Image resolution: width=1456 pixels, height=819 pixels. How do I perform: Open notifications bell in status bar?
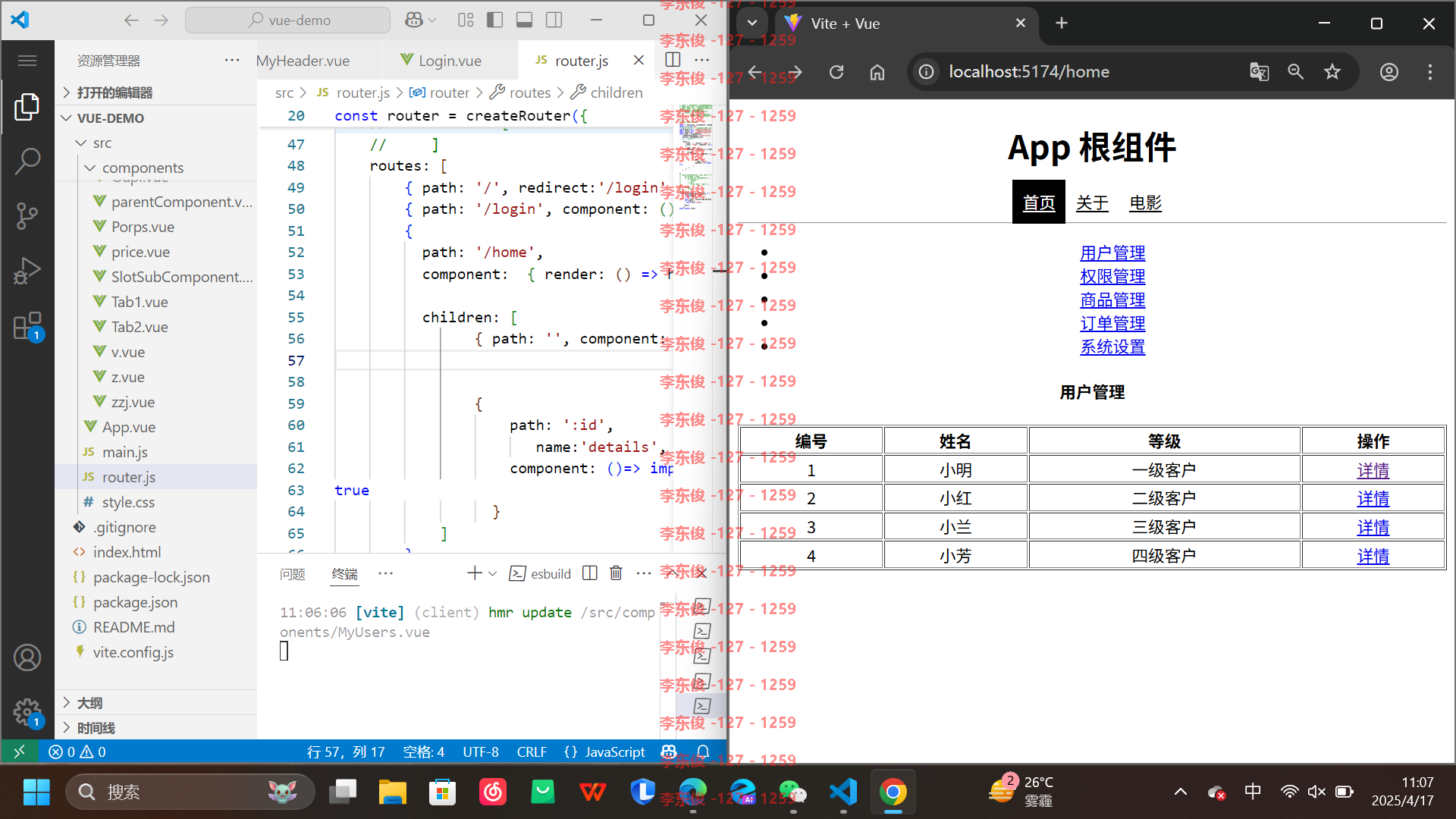click(x=703, y=752)
